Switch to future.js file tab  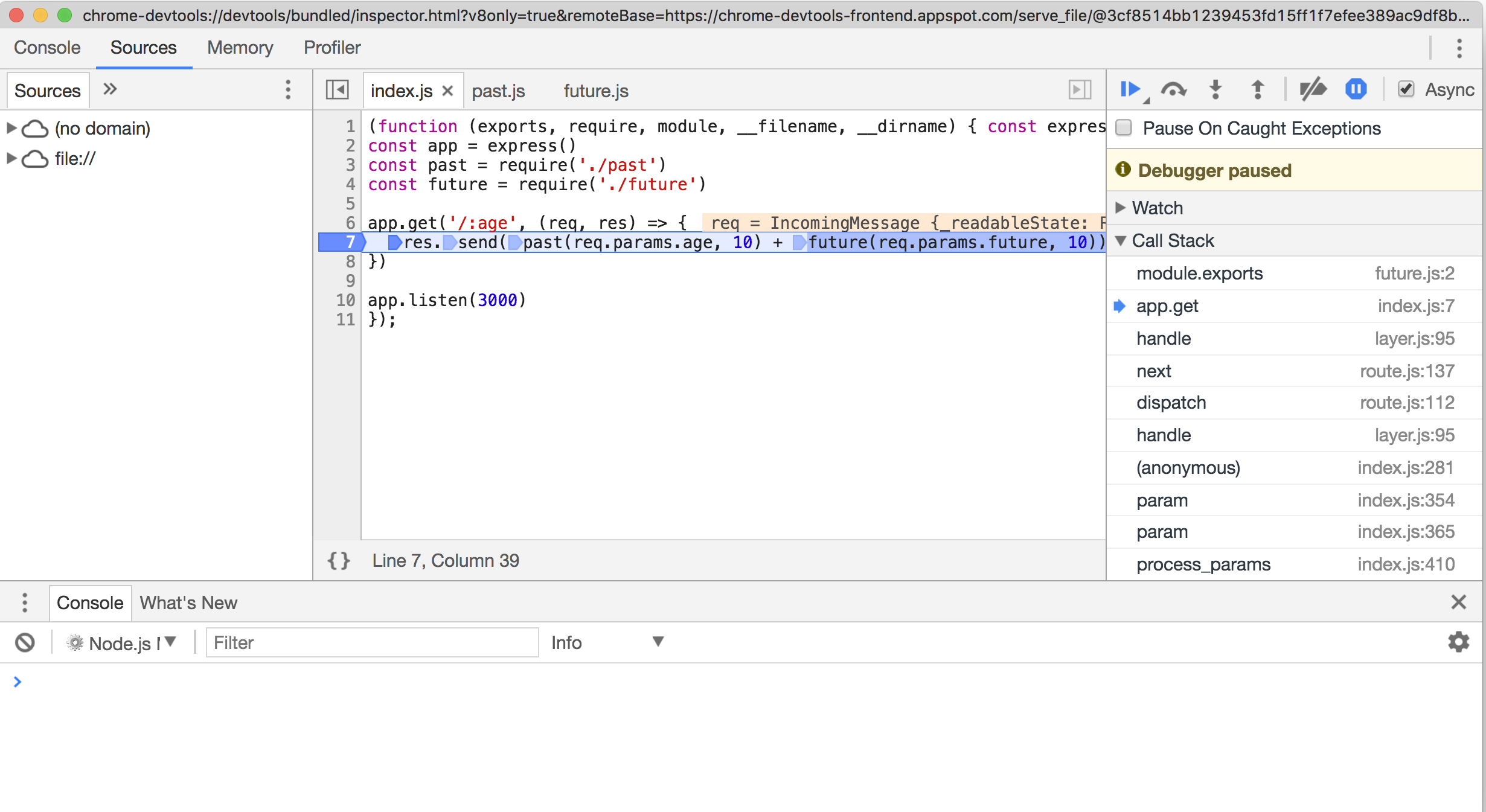(x=596, y=91)
